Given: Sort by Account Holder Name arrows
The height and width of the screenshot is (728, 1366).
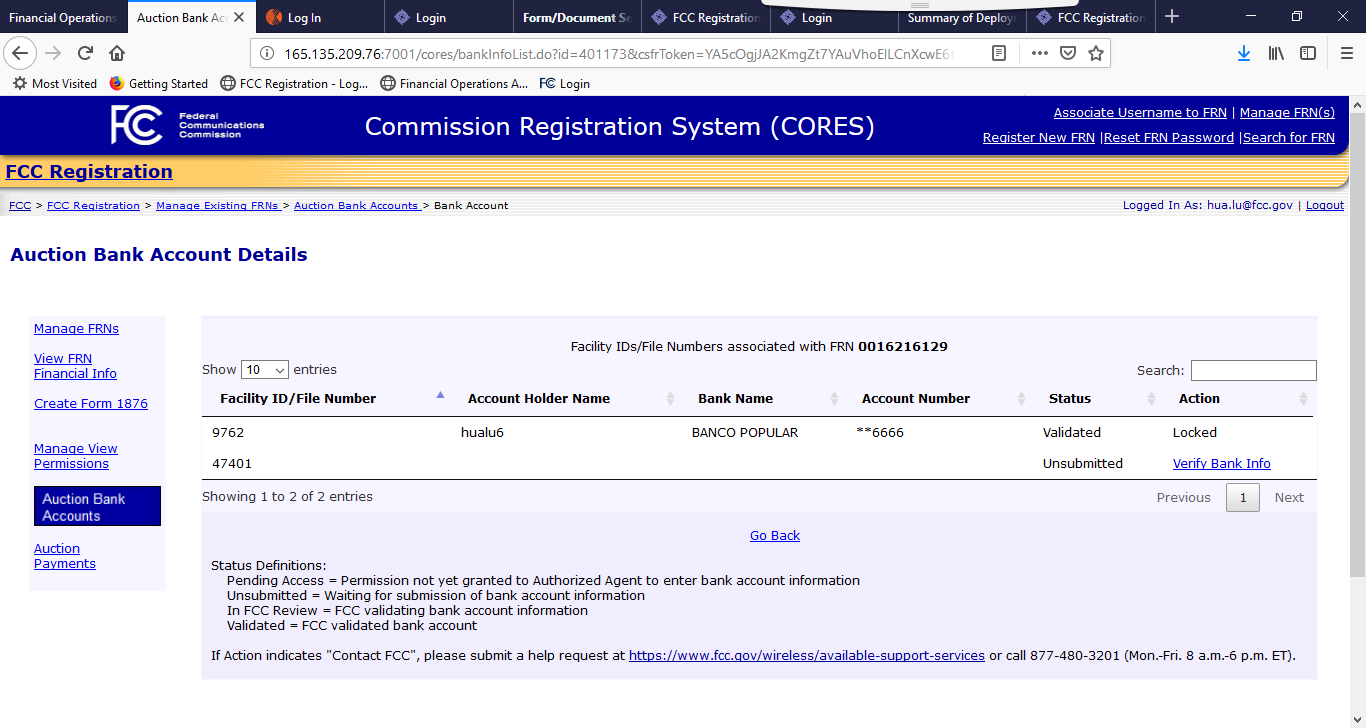Looking at the screenshot, I should pyautogui.click(x=670, y=399).
